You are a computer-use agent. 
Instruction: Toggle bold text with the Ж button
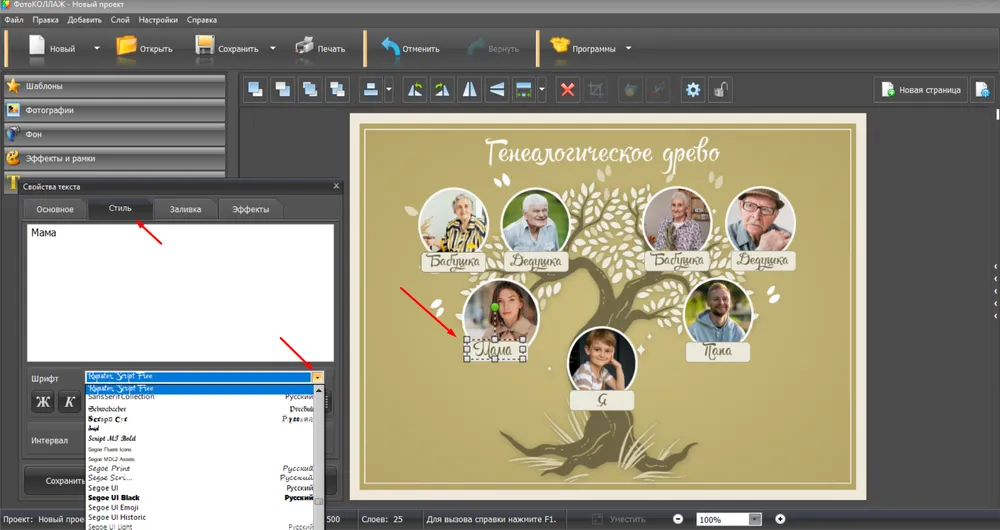point(43,402)
